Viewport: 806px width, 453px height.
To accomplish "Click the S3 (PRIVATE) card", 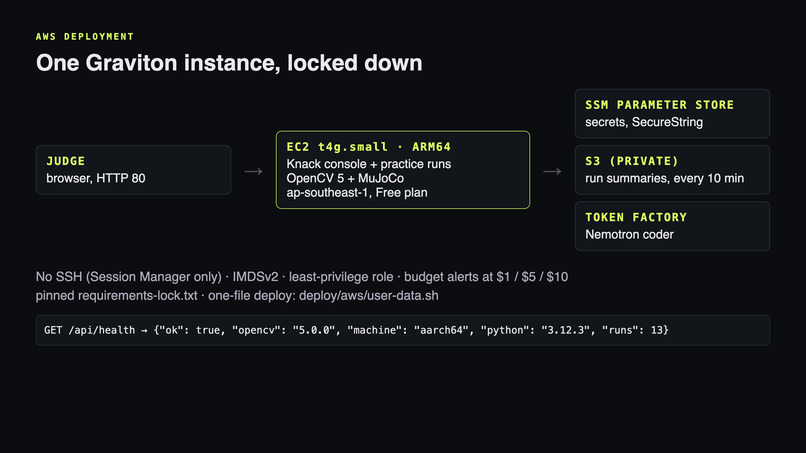I will click(x=672, y=170).
